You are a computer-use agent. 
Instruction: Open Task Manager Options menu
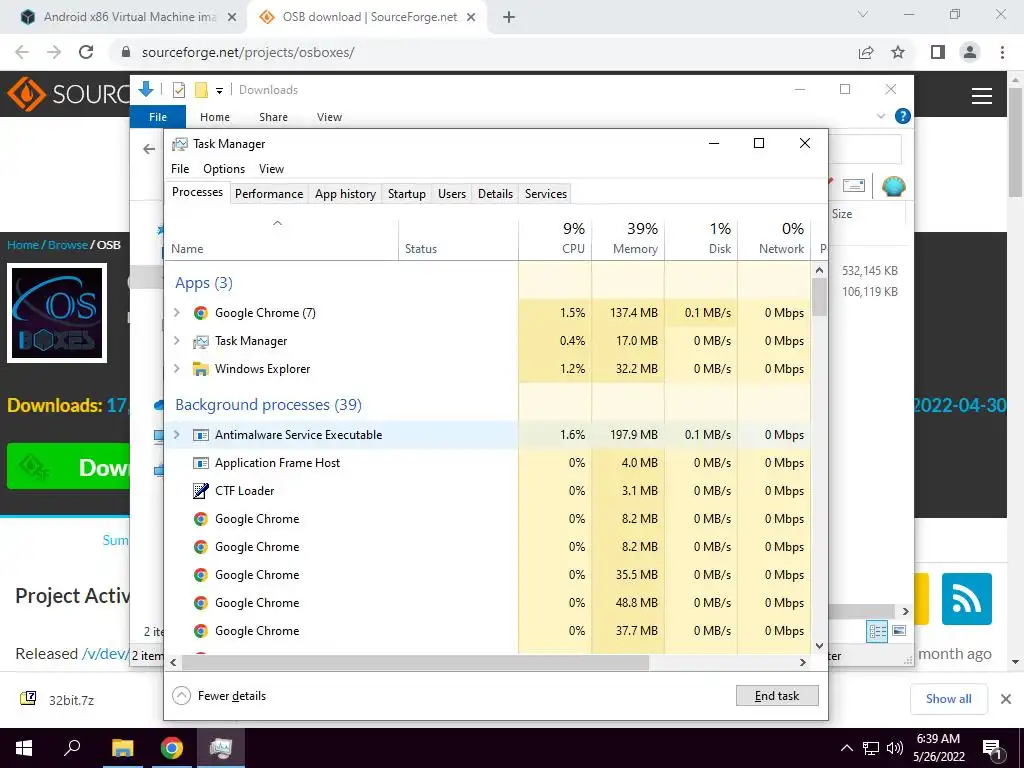(x=224, y=169)
